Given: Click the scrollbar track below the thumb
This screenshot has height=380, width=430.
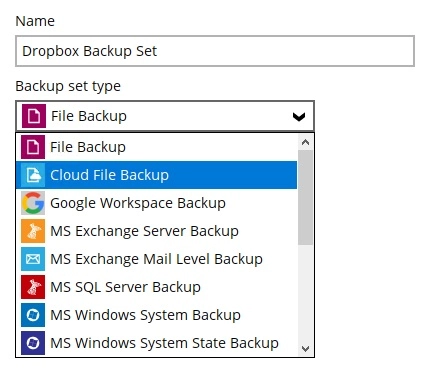Looking at the screenshot, I should coord(305,293).
